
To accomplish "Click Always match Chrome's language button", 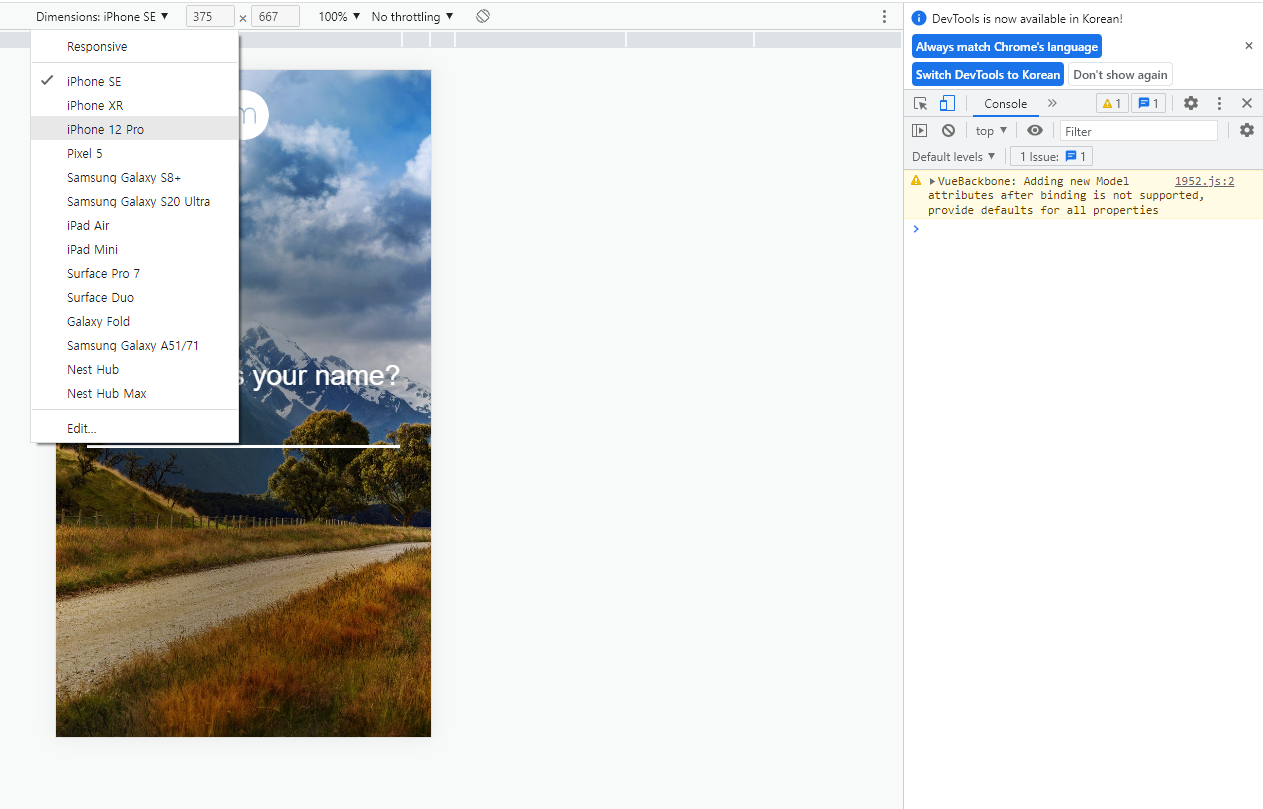I will (x=1007, y=47).
